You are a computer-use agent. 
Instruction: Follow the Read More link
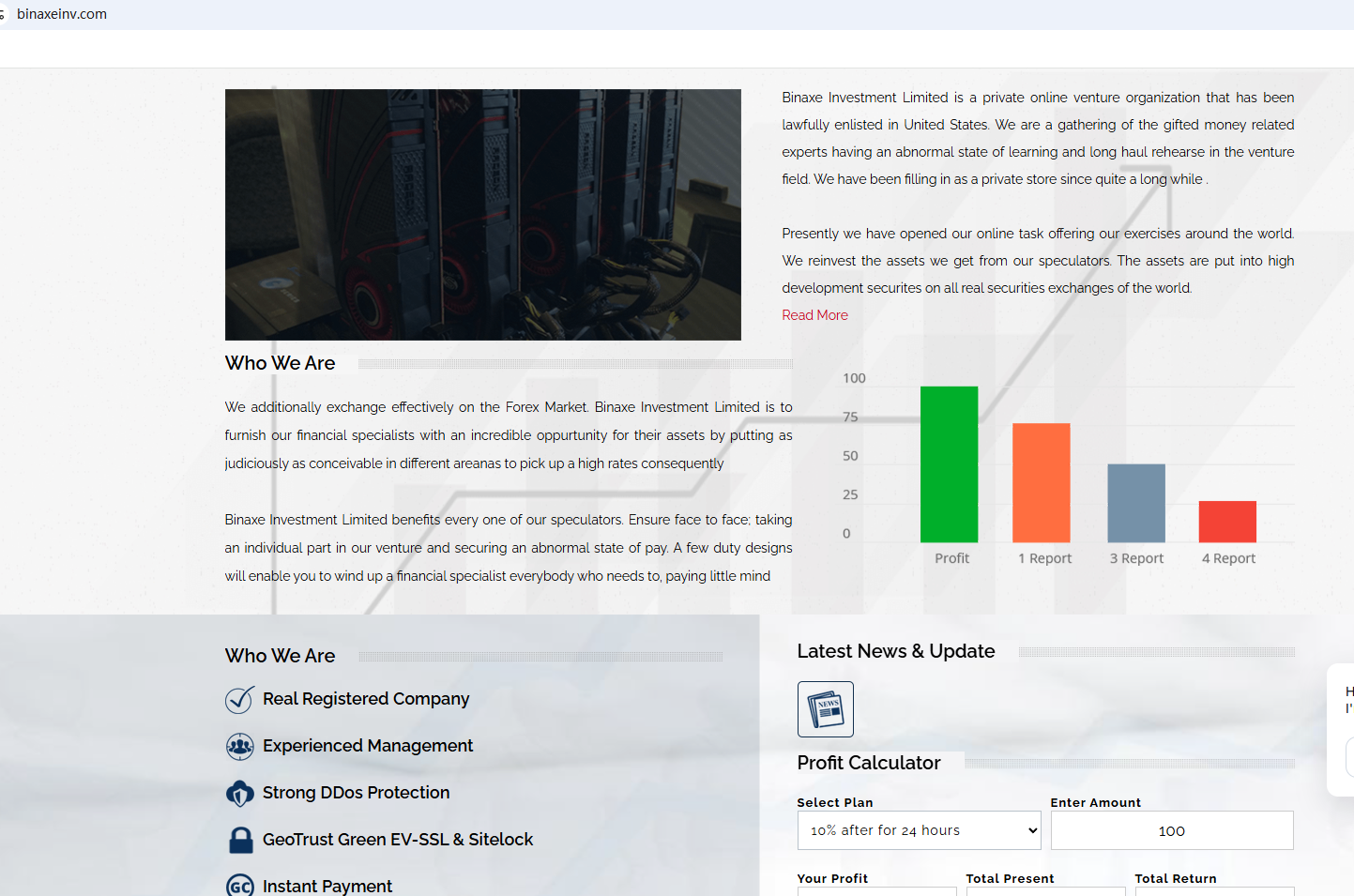[x=814, y=315]
